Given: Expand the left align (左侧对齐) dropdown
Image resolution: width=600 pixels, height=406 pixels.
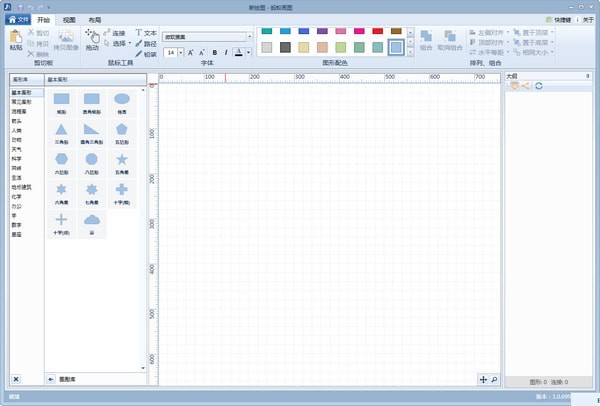Looking at the screenshot, I should tap(509, 32).
